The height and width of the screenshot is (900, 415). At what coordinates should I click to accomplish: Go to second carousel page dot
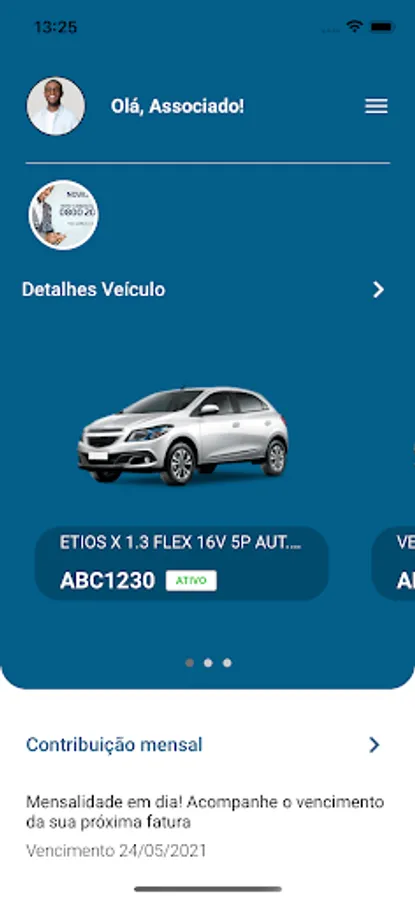click(x=208, y=663)
